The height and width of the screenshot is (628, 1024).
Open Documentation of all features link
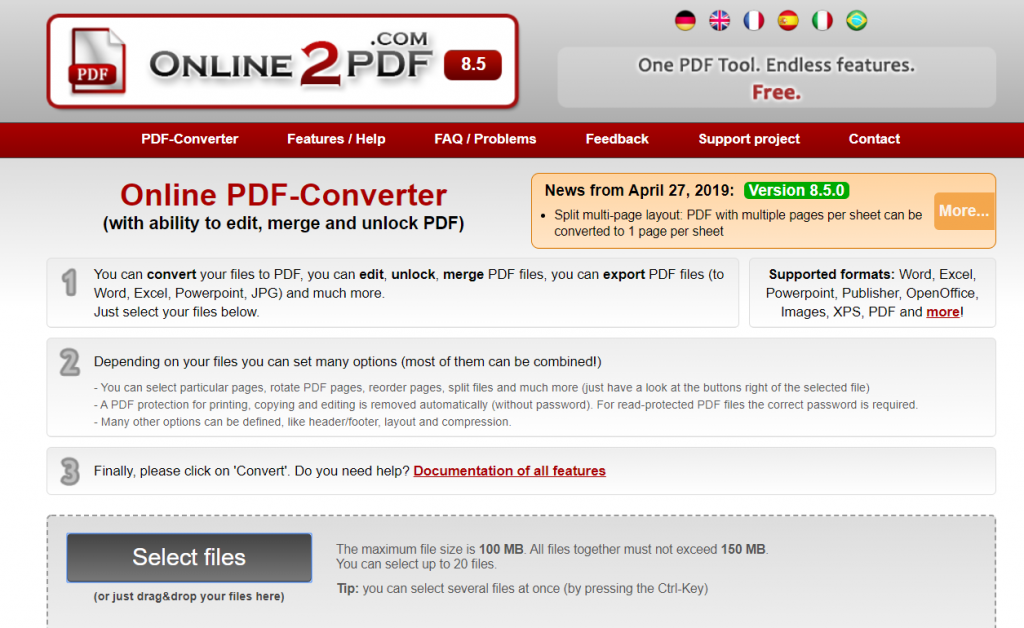pos(509,471)
